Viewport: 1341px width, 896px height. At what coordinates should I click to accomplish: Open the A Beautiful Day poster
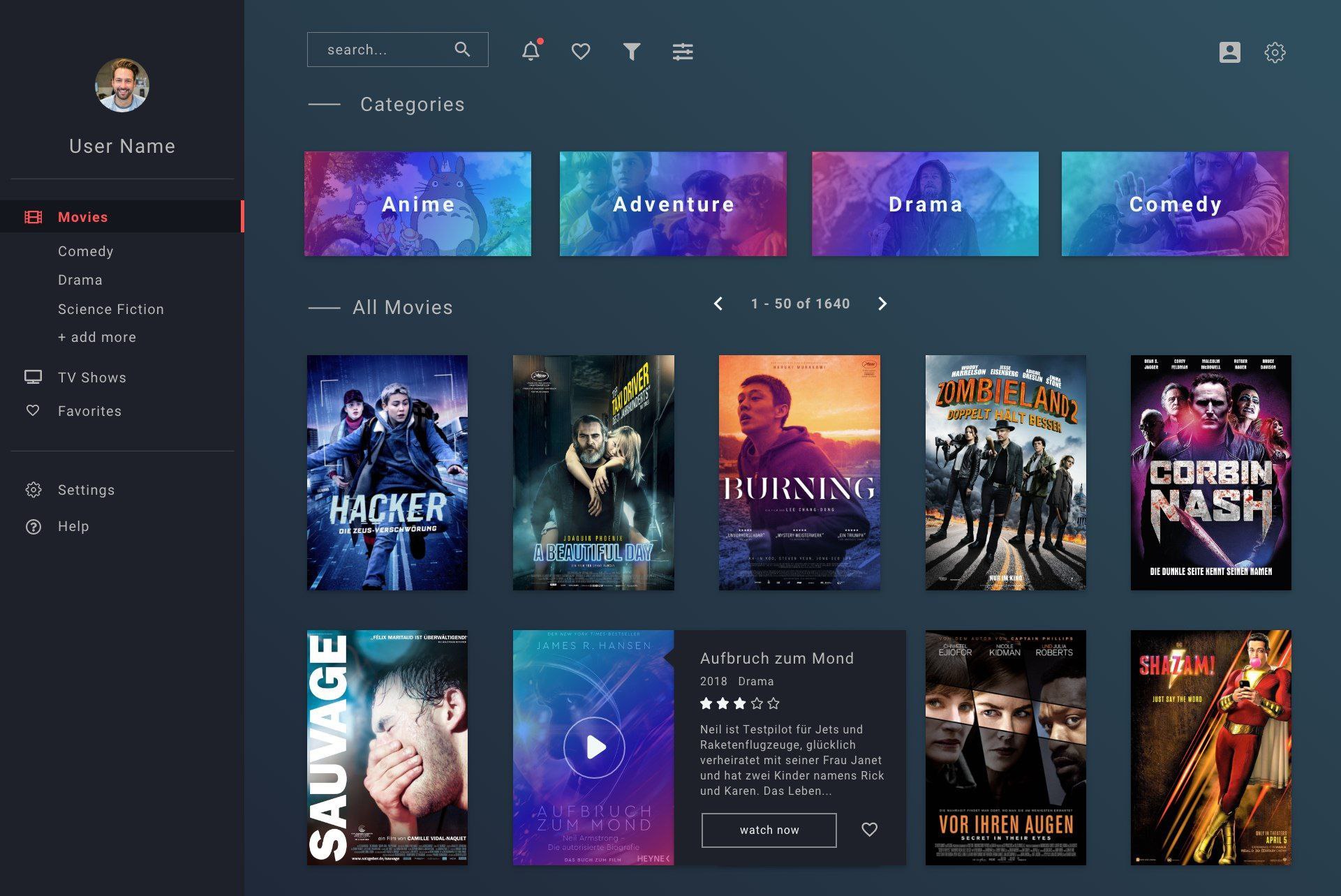coord(593,472)
